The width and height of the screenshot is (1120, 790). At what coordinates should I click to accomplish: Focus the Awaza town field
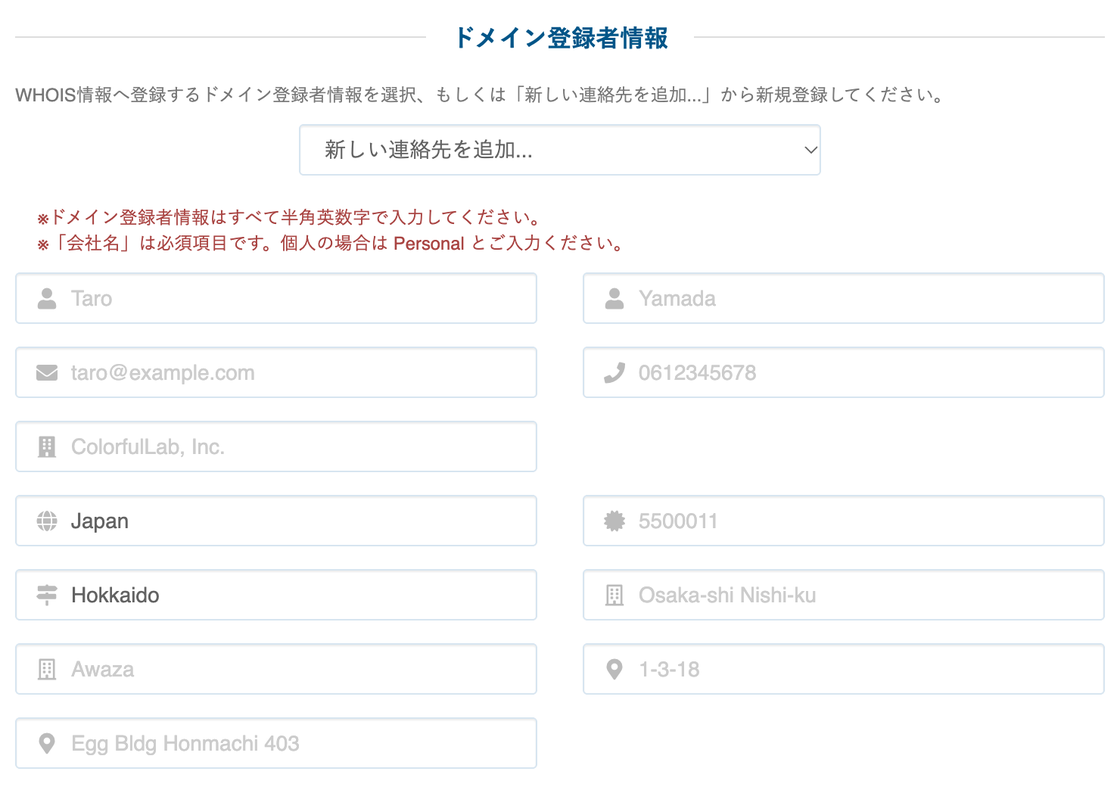(276, 669)
